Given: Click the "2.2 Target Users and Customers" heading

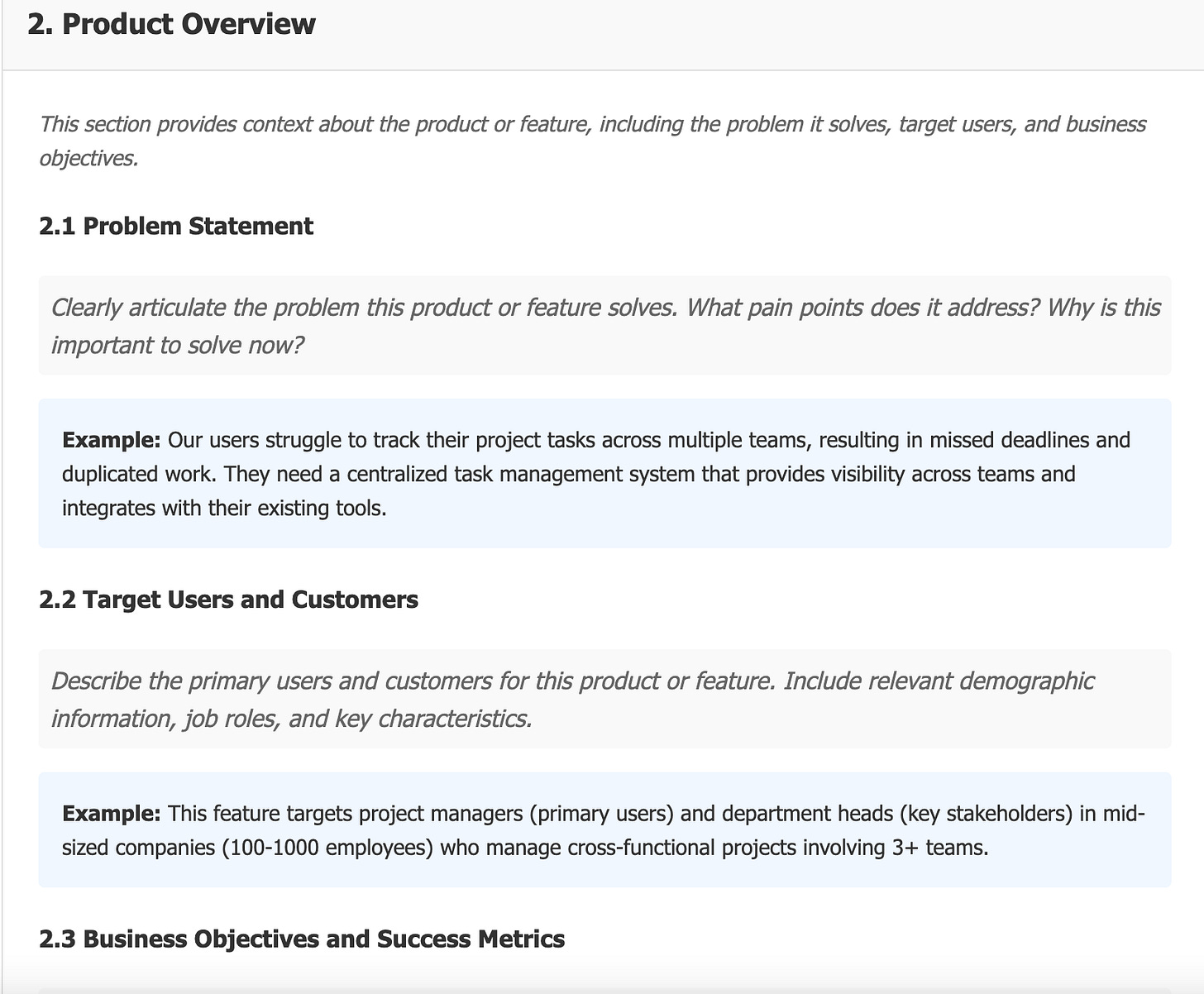Looking at the screenshot, I should [228, 599].
